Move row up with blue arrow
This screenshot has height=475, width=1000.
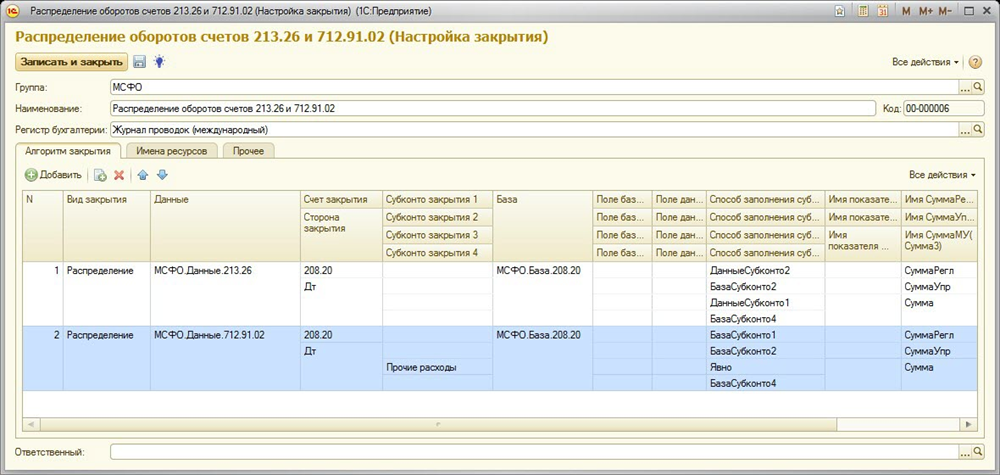click(142, 175)
